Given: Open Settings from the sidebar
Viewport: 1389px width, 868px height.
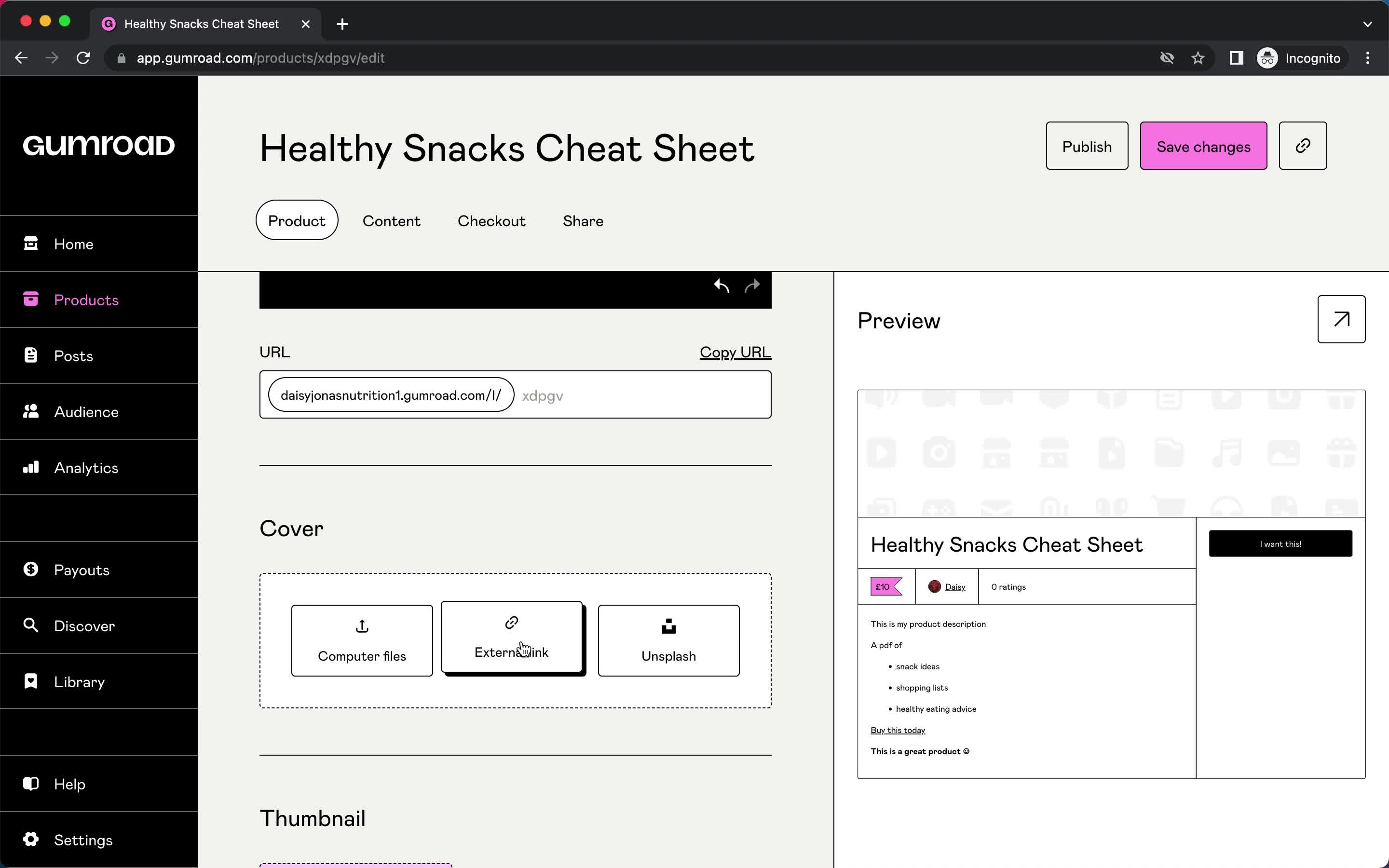Looking at the screenshot, I should [99, 839].
